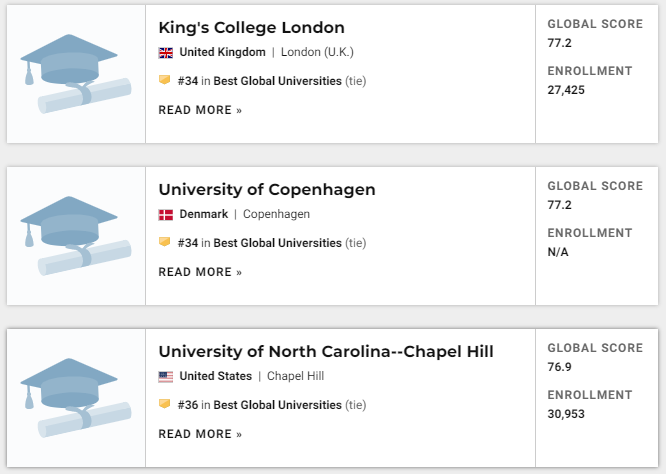This screenshot has height=474, width=666.
Task: Click the King's College London graduation cap image
Action: 76,74
